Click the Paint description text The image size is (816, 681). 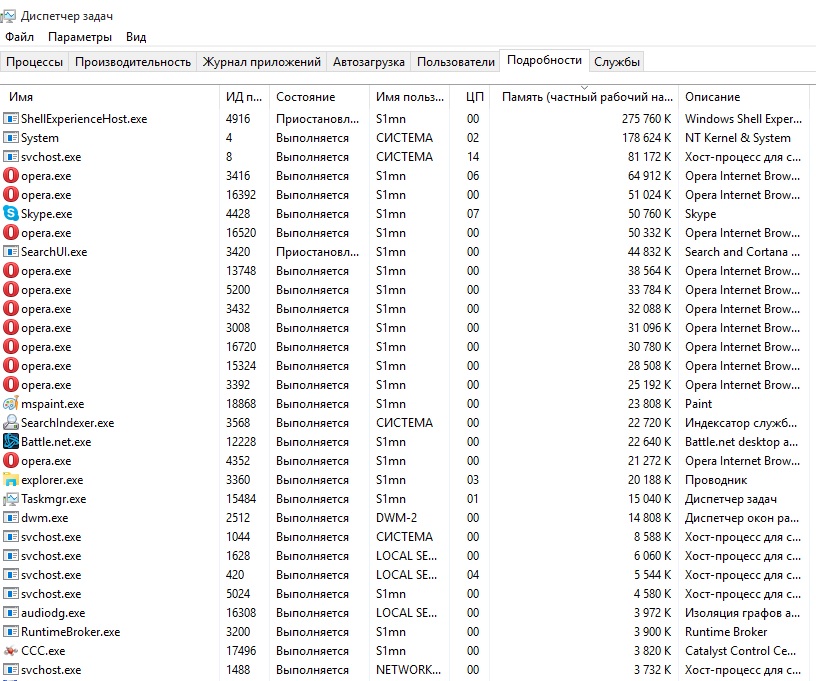coord(698,404)
